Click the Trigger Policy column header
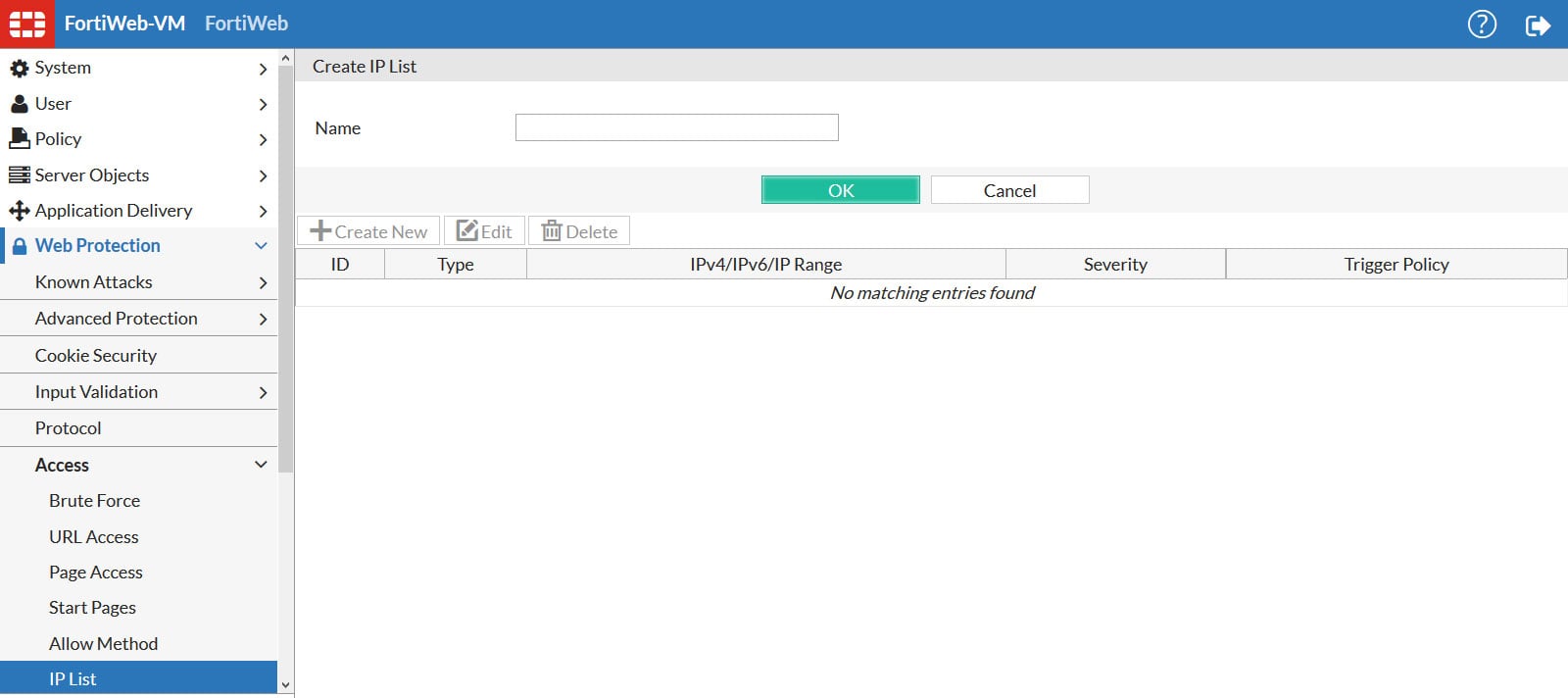 (x=1396, y=264)
